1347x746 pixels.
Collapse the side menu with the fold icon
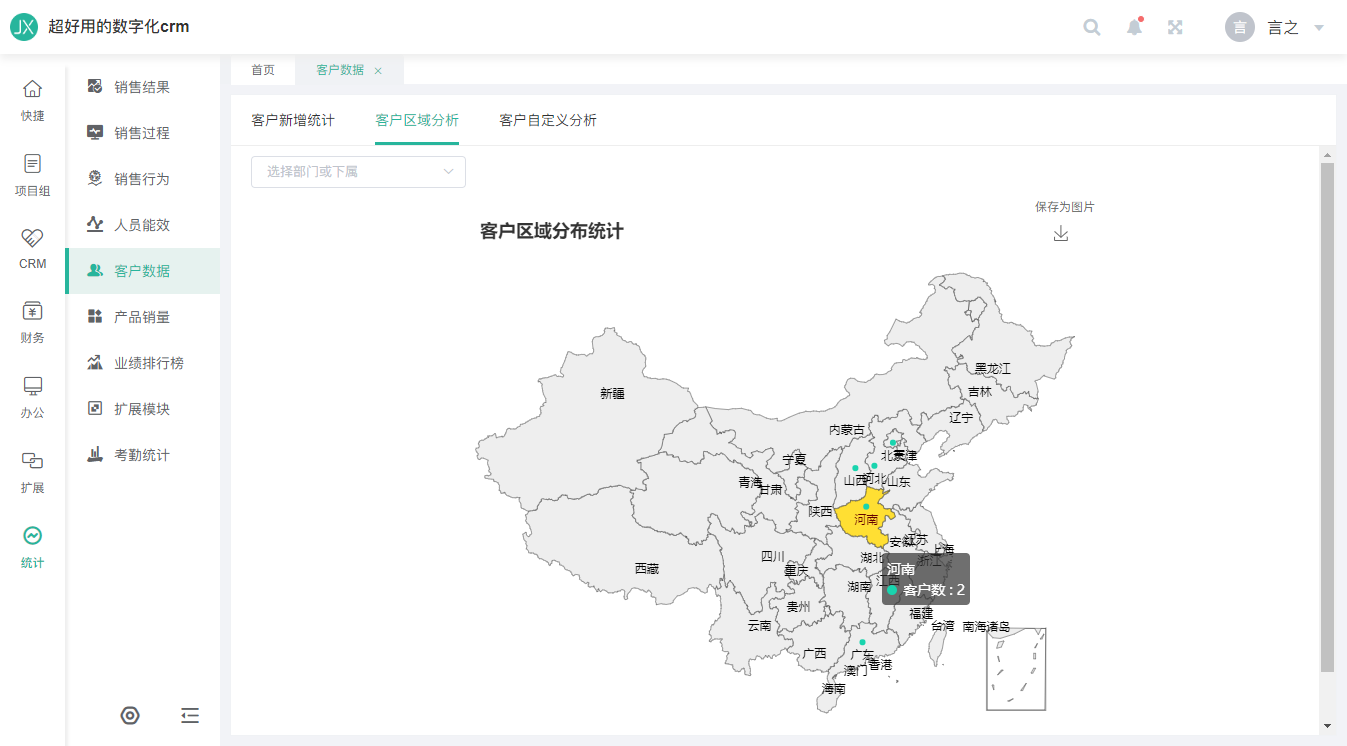coord(190,715)
